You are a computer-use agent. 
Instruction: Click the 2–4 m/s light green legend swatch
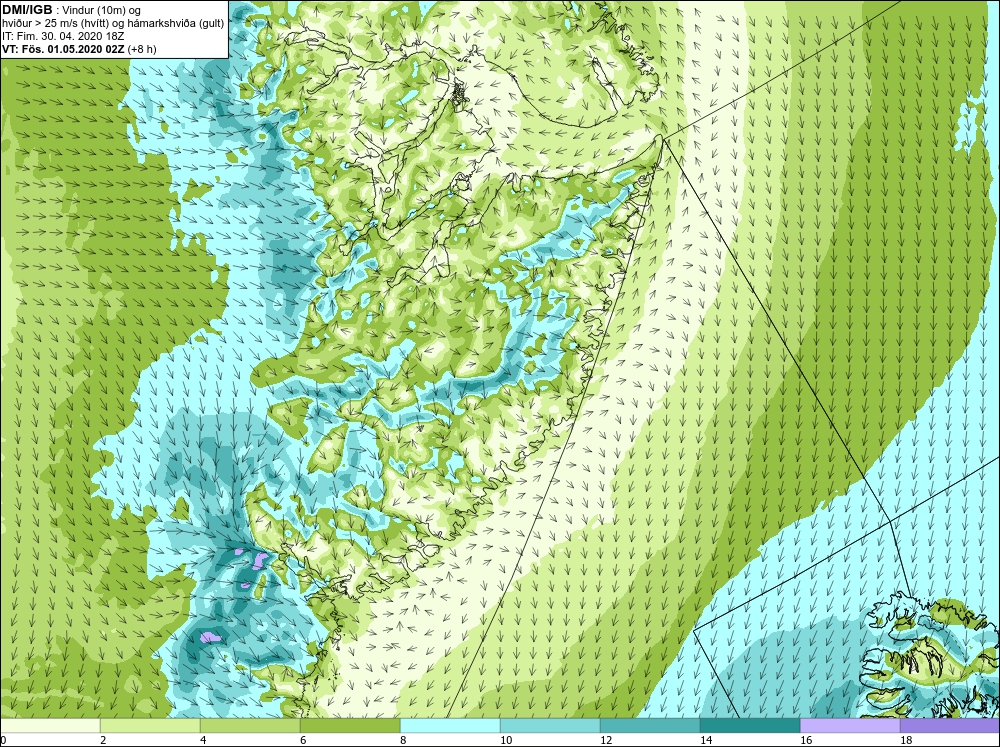pos(150,726)
